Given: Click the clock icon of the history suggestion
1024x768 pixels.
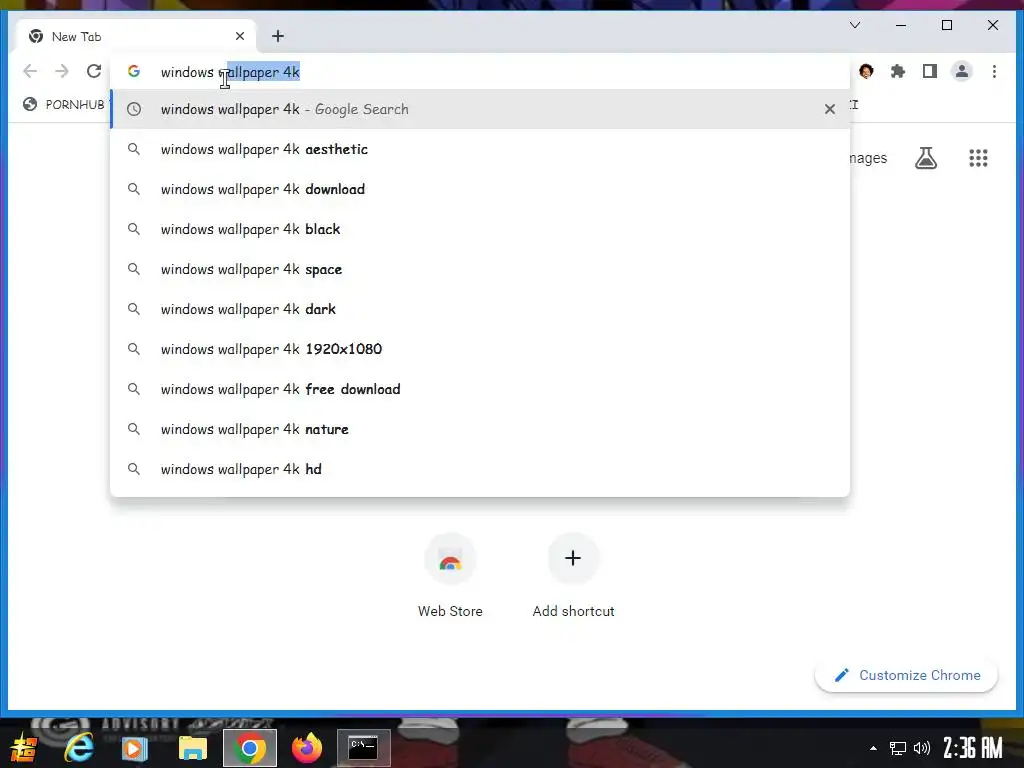Looking at the screenshot, I should coord(134,109).
